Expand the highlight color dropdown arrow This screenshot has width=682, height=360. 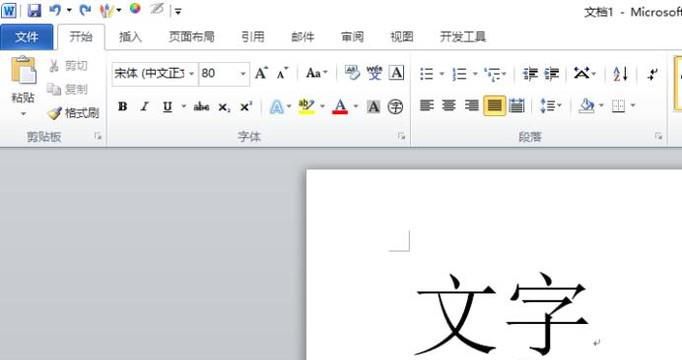click(323, 106)
